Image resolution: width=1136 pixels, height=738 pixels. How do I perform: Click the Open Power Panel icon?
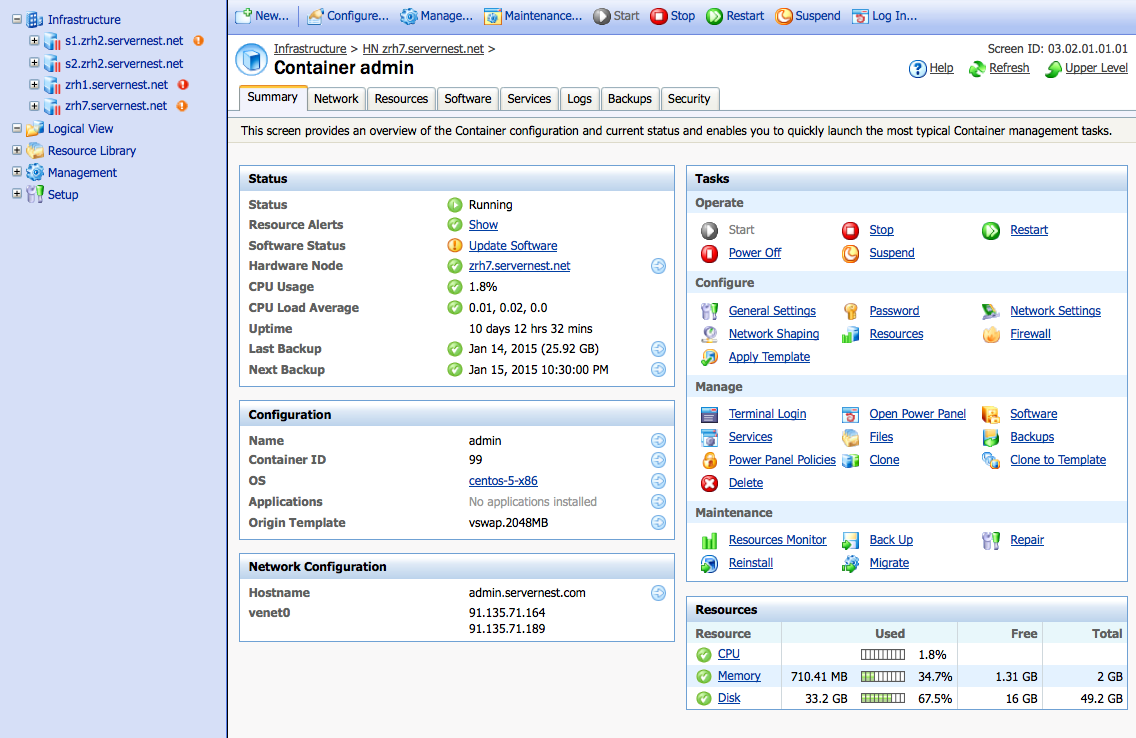tap(850, 414)
